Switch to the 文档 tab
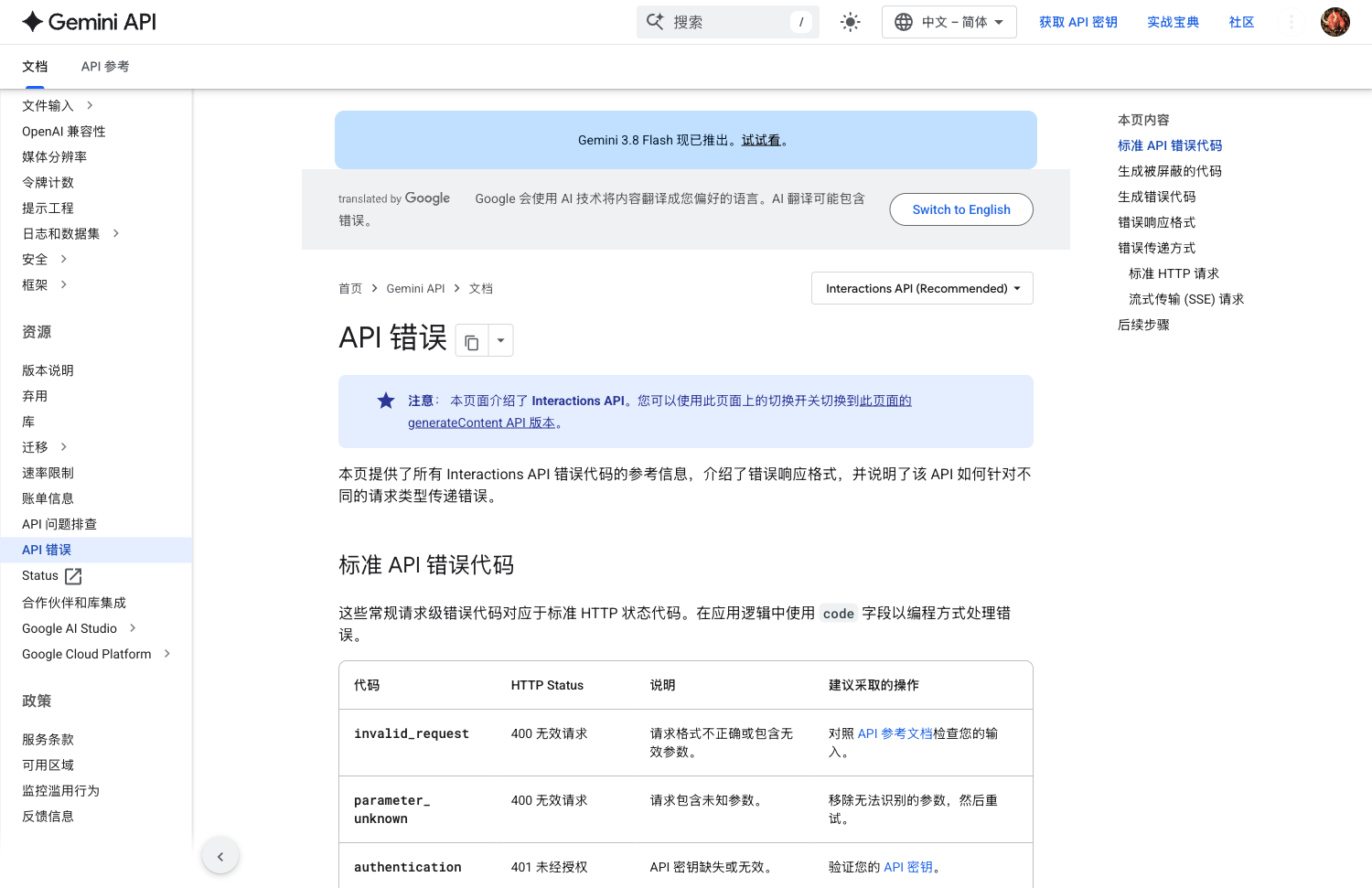 click(x=35, y=67)
